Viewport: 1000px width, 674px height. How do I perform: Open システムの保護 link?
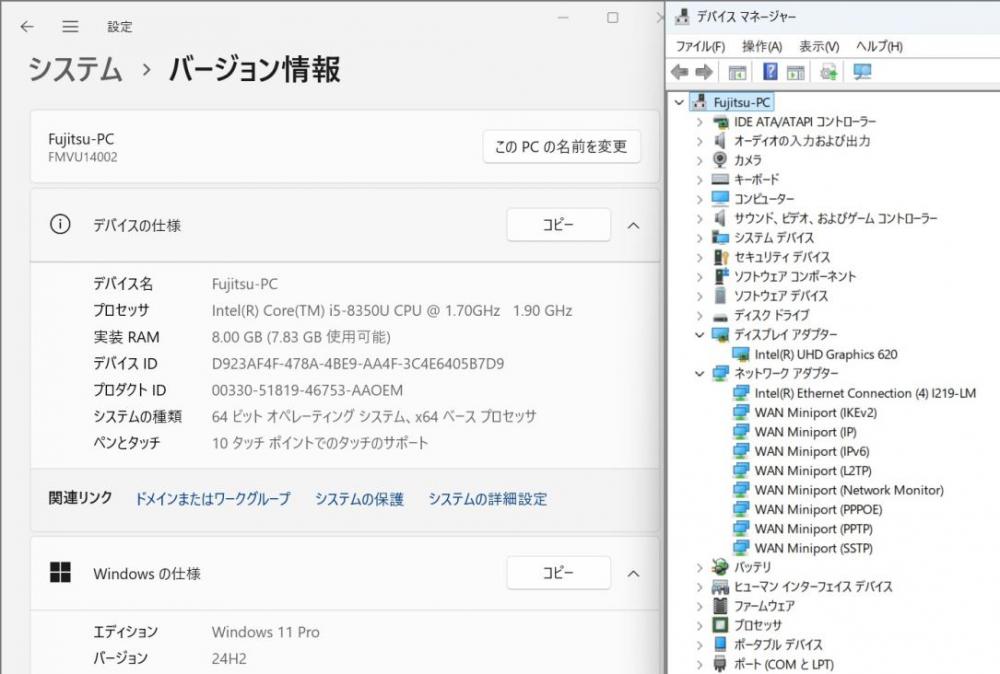coord(359,499)
